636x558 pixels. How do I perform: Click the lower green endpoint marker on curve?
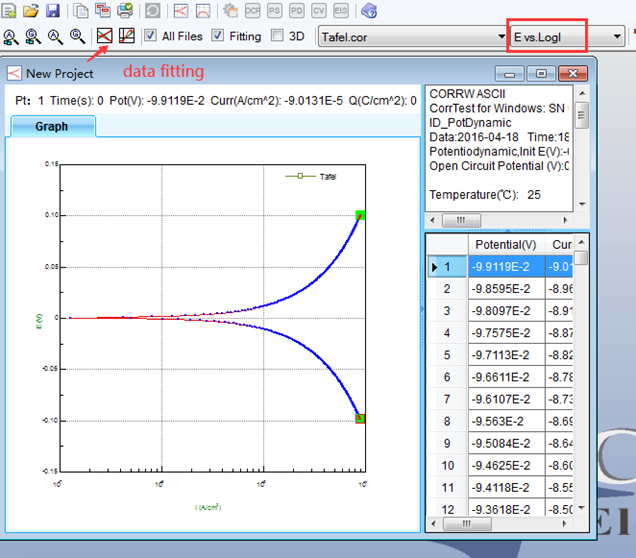tap(360, 418)
